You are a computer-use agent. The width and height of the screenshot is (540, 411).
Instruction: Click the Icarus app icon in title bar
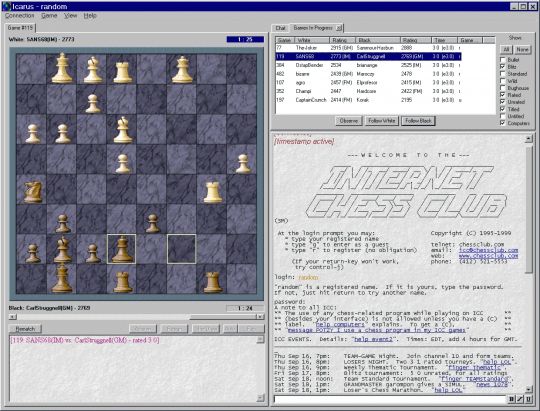coord(6,6)
